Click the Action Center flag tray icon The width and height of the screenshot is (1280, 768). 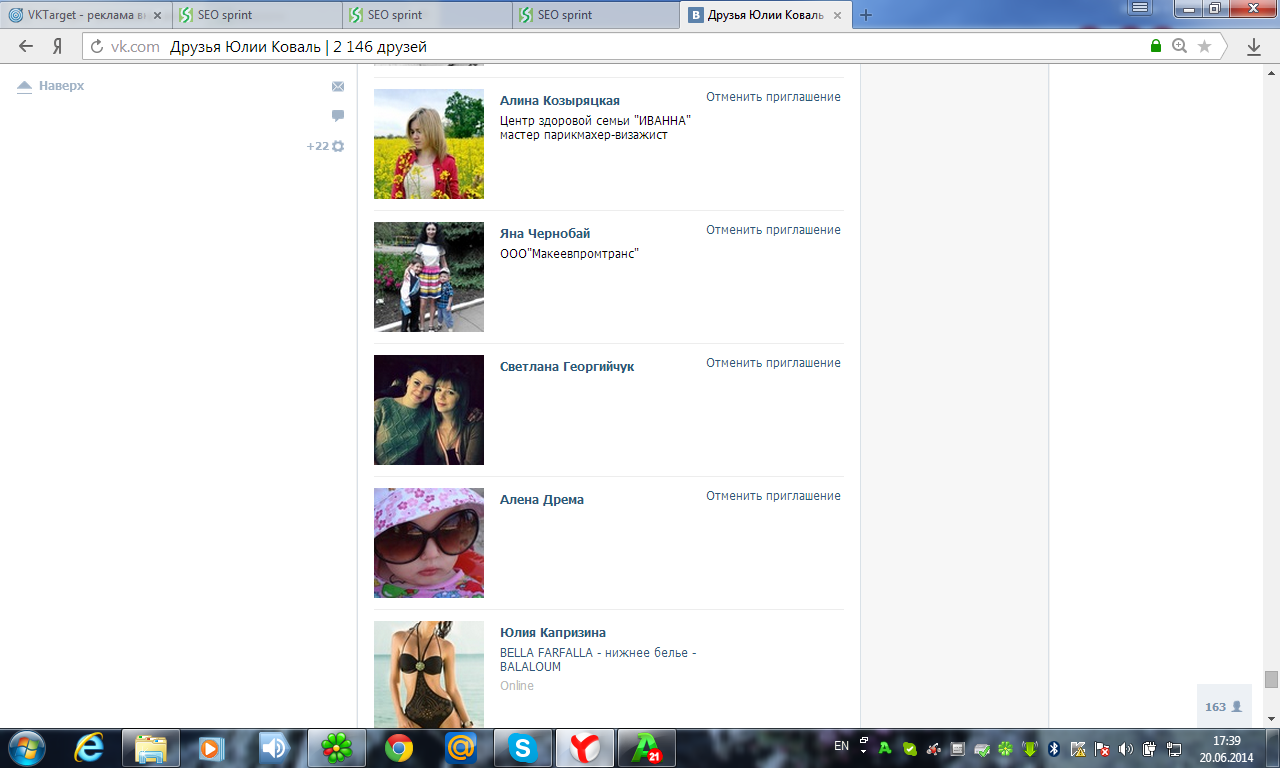coord(1101,748)
